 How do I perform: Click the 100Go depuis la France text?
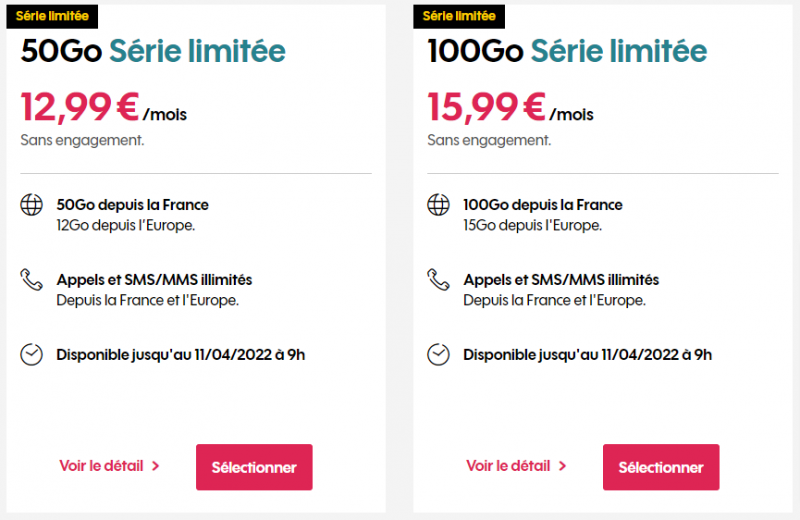point(543,205)
